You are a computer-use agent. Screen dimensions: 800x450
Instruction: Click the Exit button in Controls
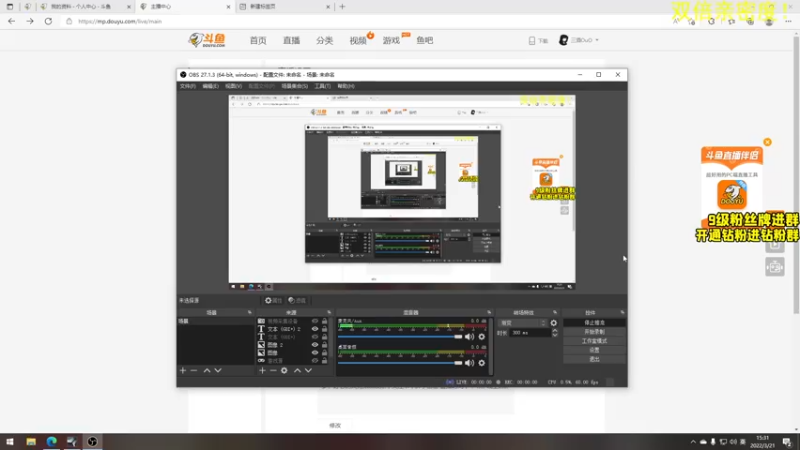[594, 359]
